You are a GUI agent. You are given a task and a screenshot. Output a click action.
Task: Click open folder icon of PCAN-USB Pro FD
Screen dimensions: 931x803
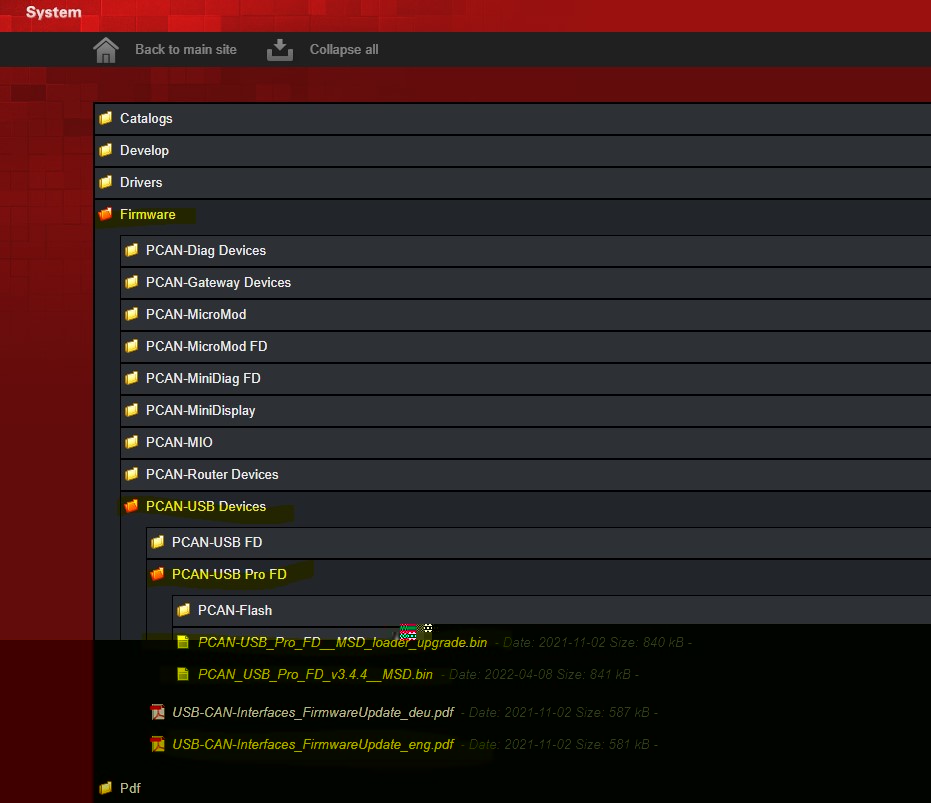coord(158,574)
